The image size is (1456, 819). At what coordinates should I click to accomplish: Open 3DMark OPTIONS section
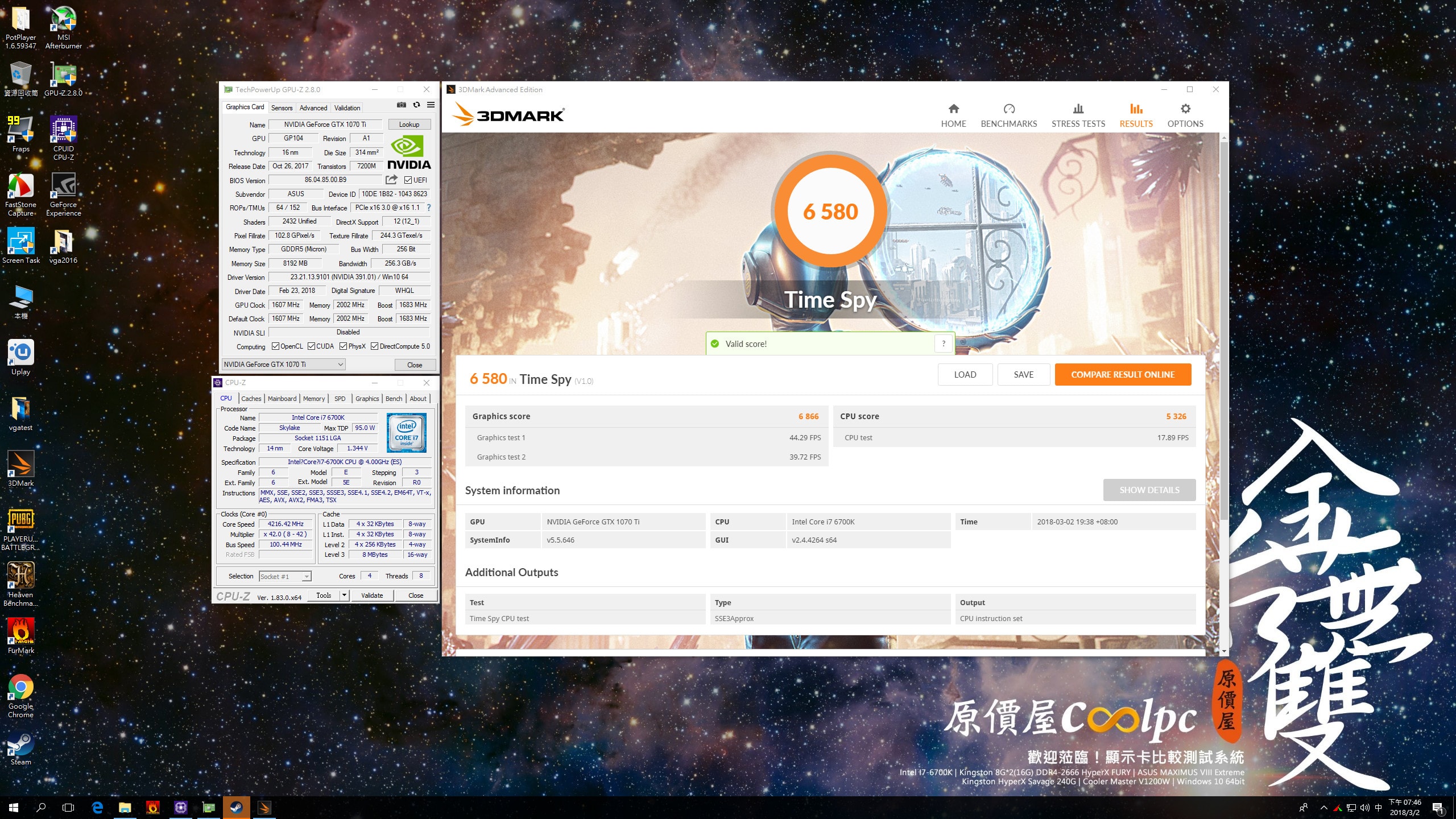click(1185, 115)
